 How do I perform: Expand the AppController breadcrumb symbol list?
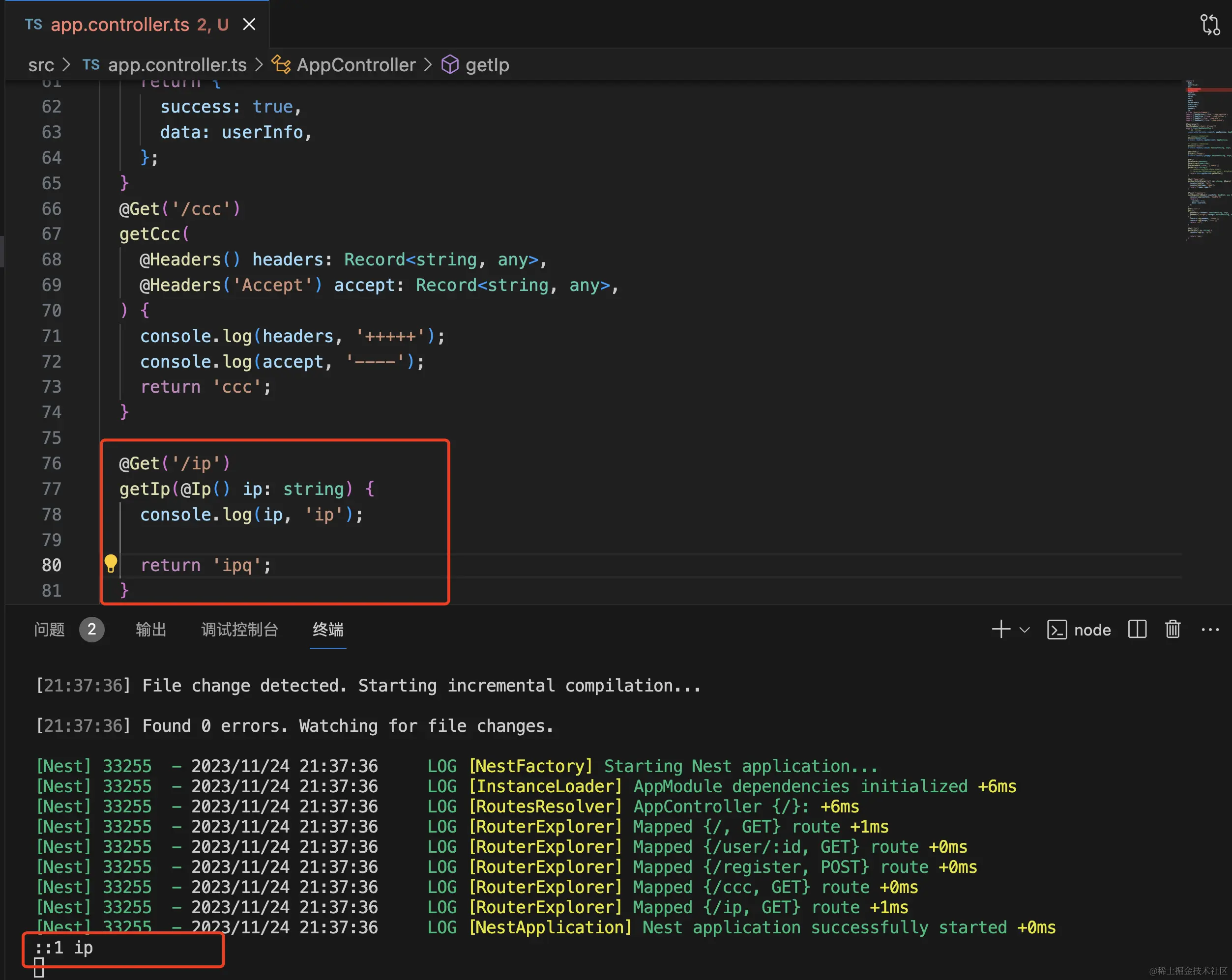pyautogui.click(x=356, y=65)
